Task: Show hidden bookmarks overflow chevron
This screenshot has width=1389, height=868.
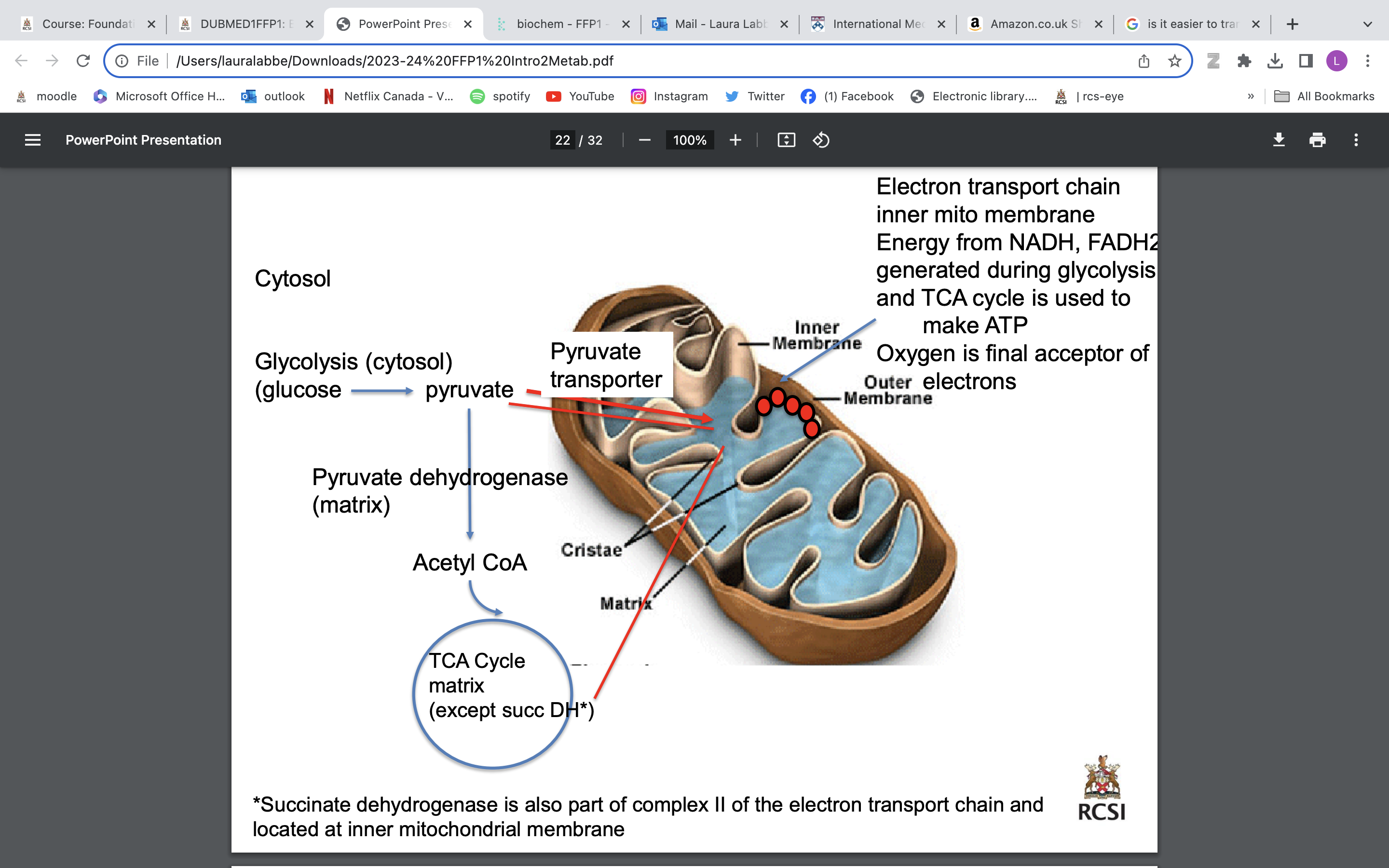Action: click(1251, 96)
